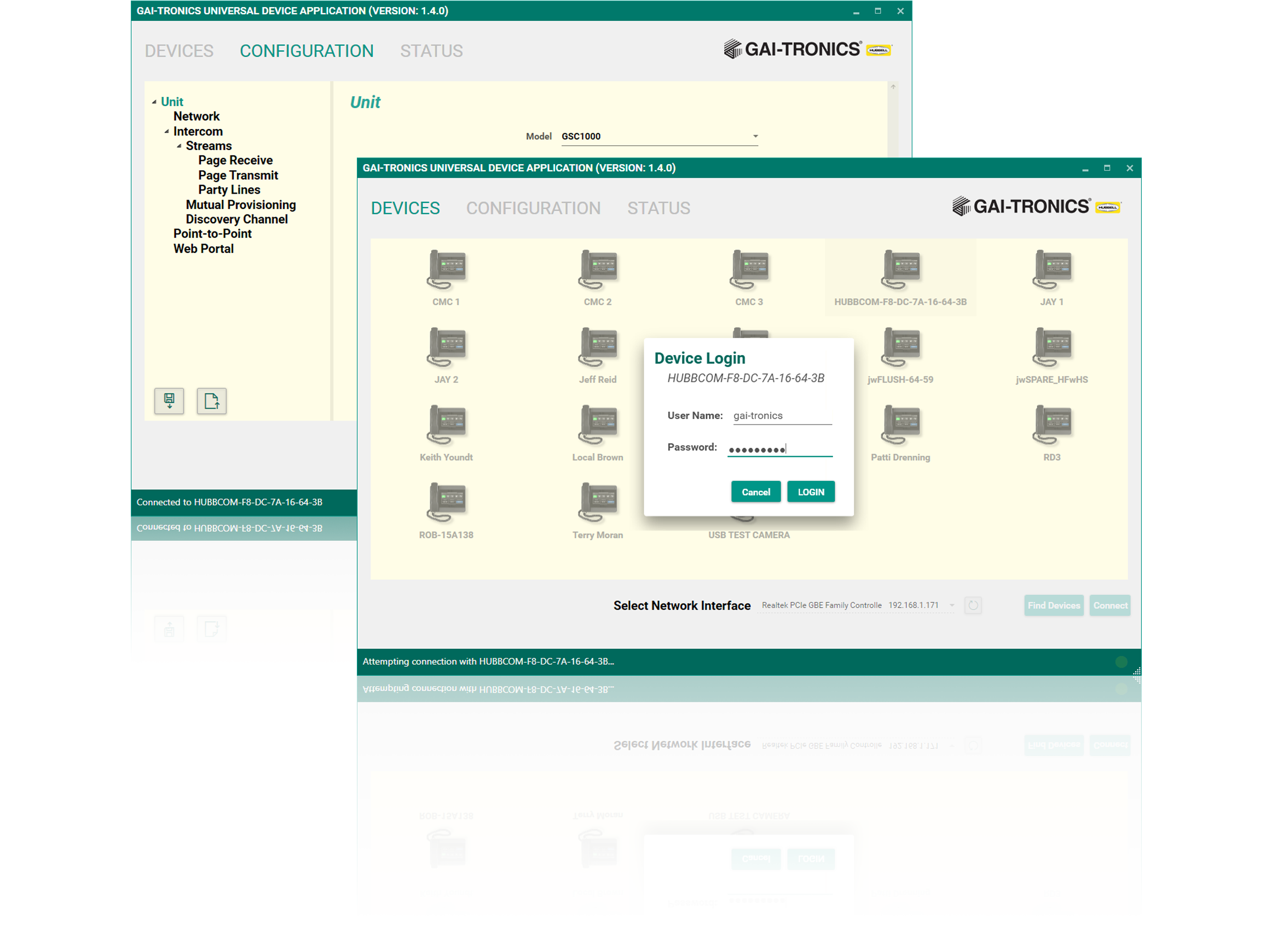
Task: Select Point-to-Point in the tree
Action: (x=212, y=234)
